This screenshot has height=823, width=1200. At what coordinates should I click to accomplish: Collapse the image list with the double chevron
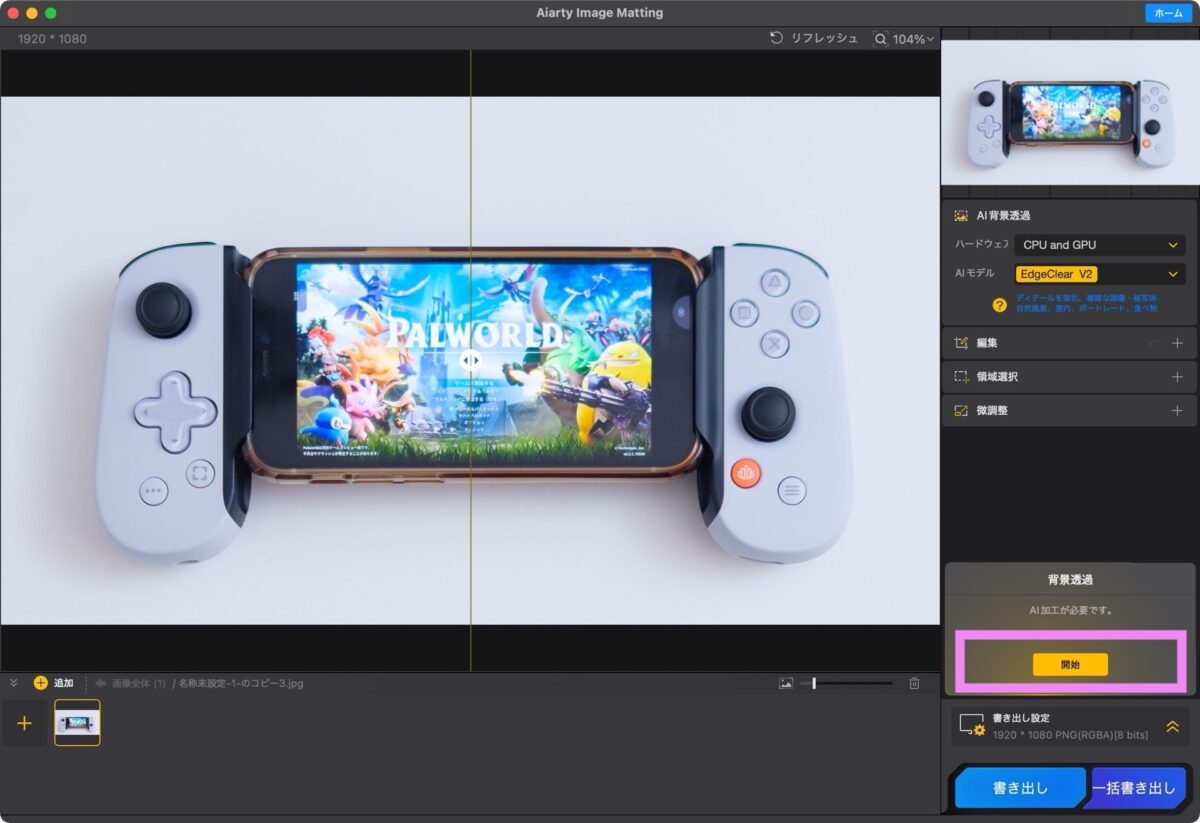click(14, 683)
